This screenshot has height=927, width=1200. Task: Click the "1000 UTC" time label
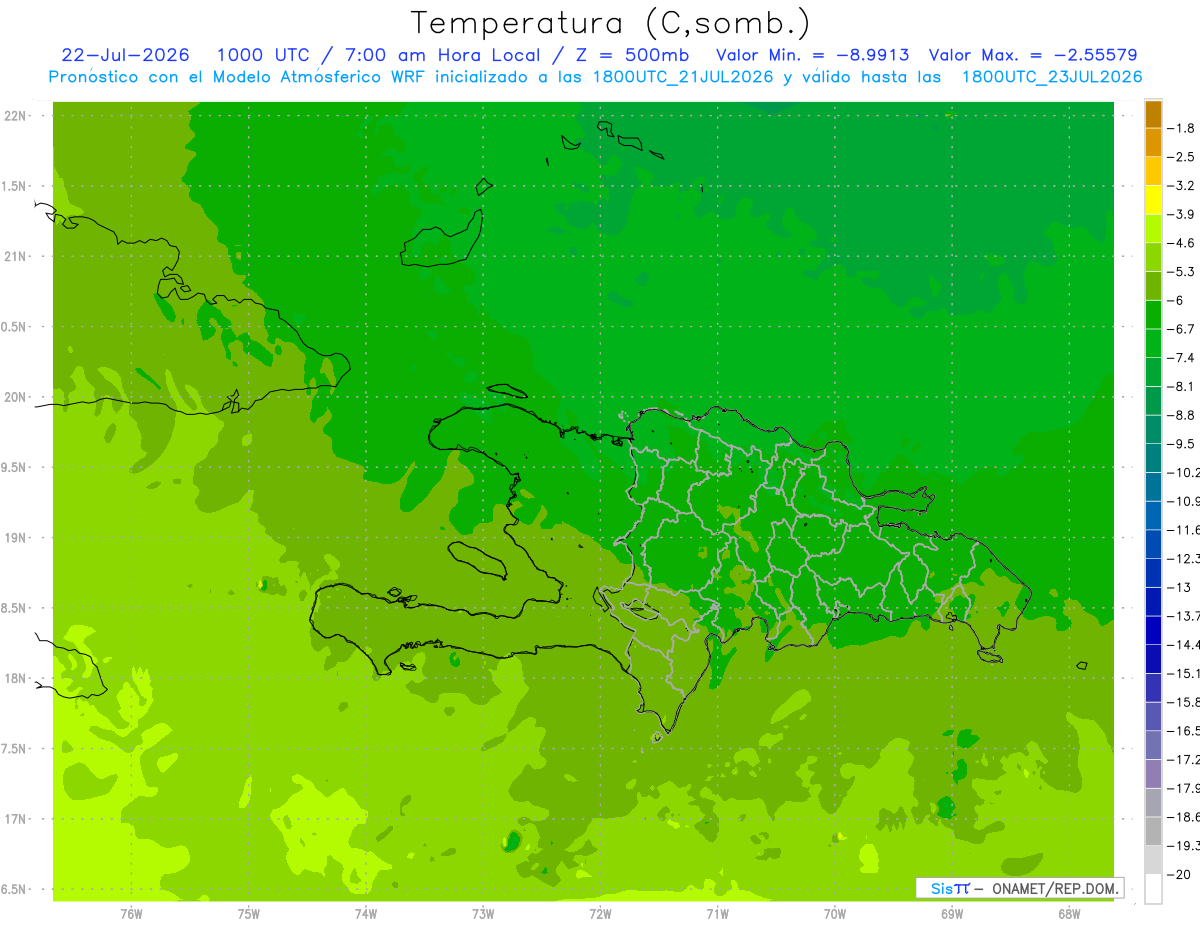coord(263,55)
